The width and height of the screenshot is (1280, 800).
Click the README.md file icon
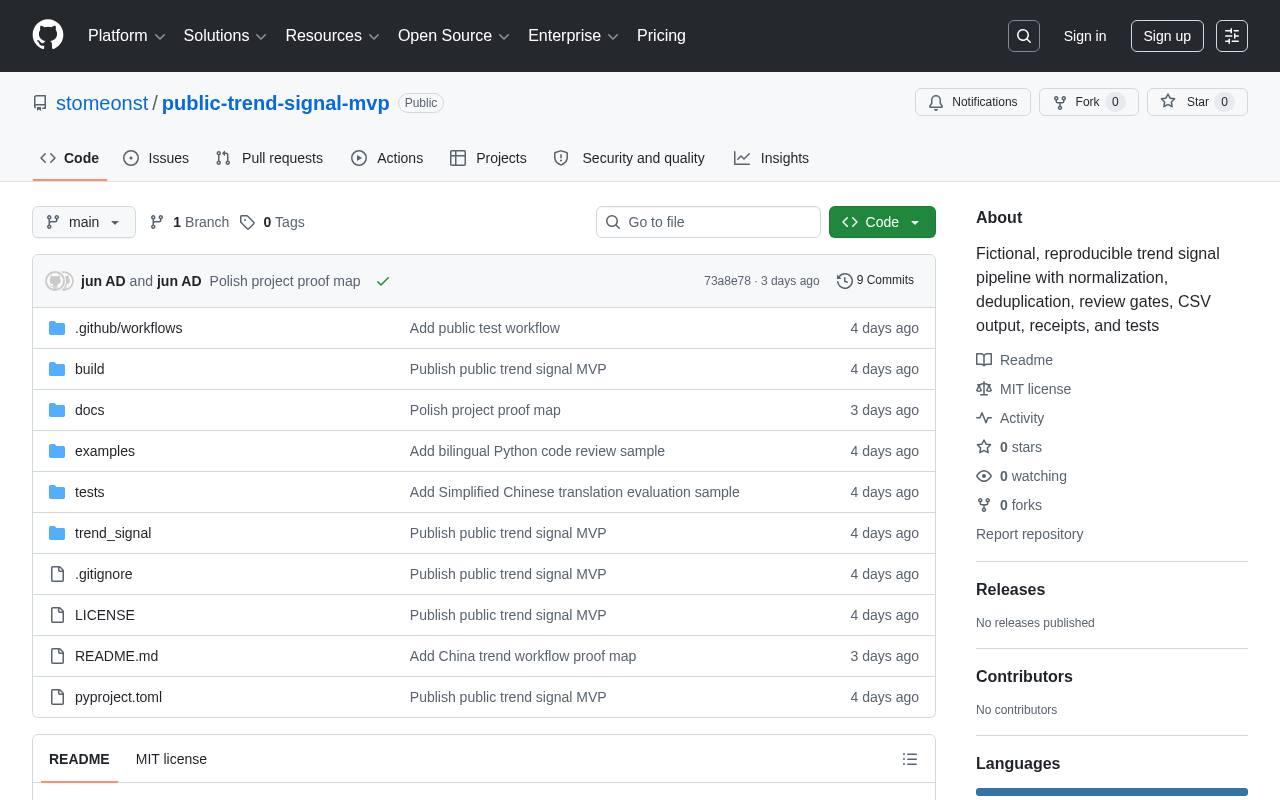tap(57, 656)
